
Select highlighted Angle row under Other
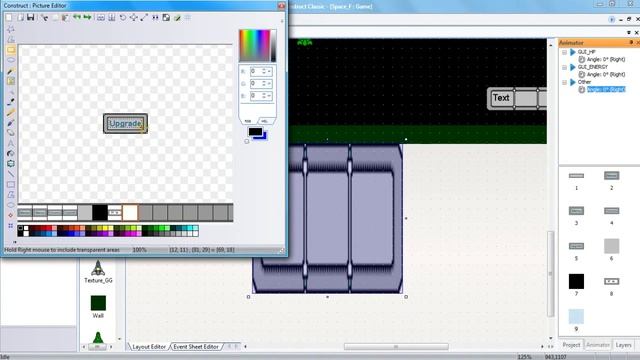click(x=606, y=89)
